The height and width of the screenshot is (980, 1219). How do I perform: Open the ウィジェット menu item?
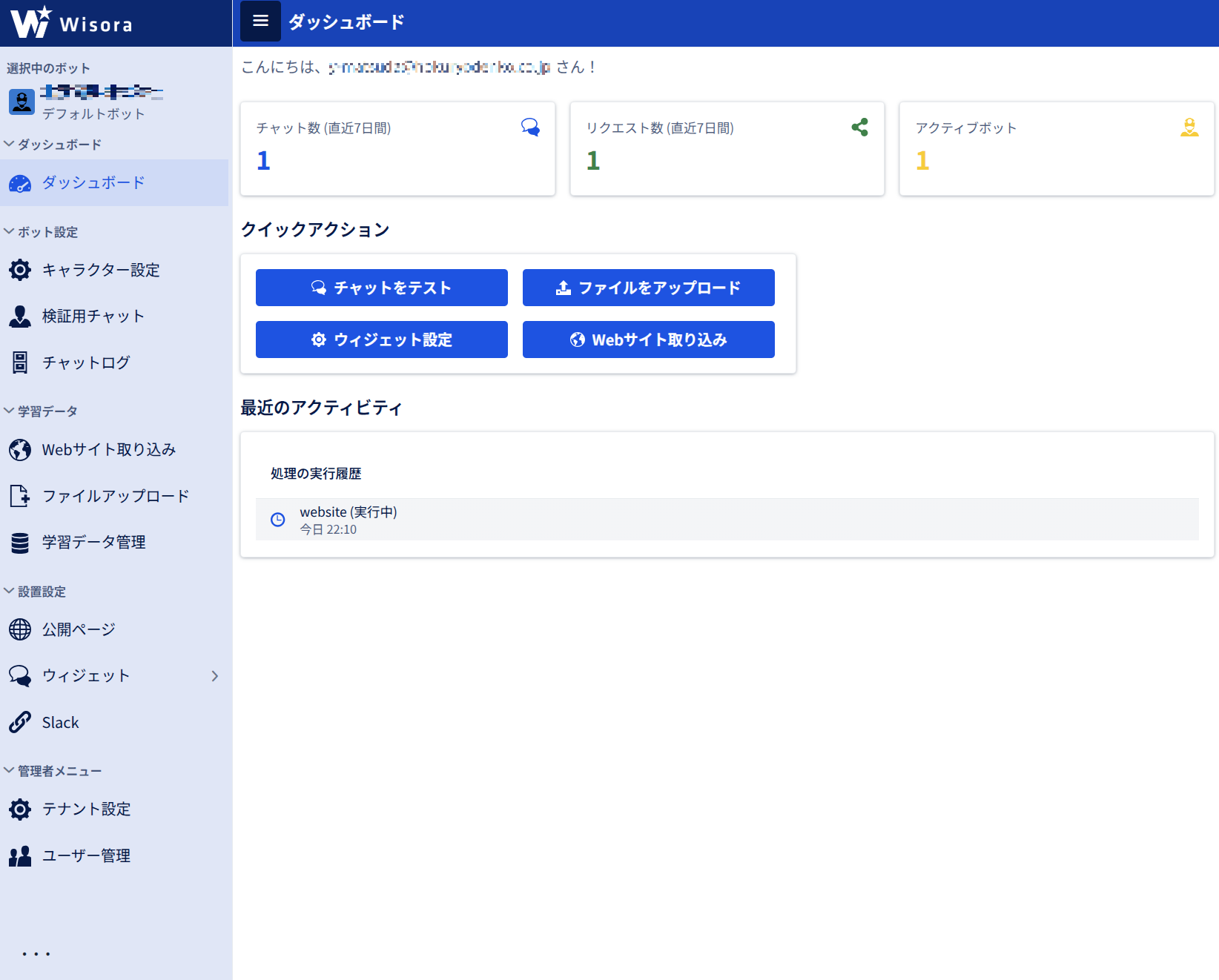point(114,676)
